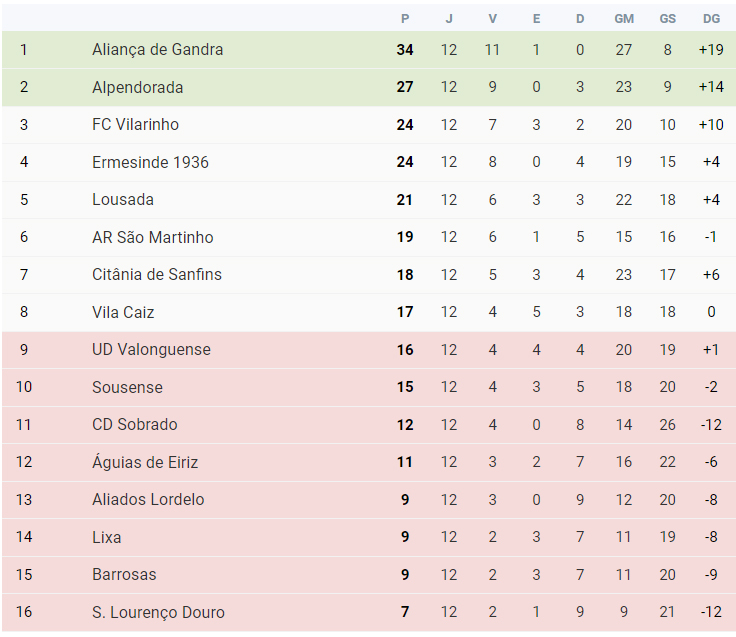Open the CD Sobrado team link
This screenshot has height=637, width=736.
[x=135, y=424]
